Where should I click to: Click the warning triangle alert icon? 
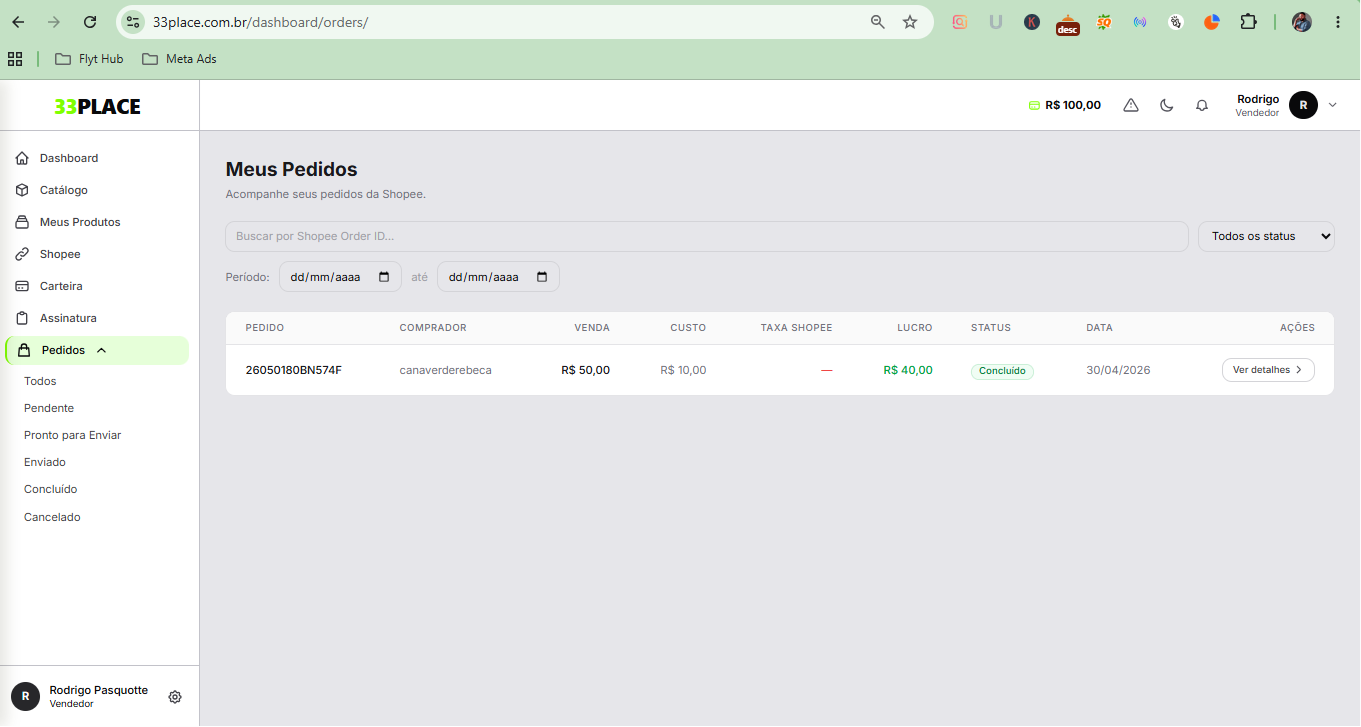[x=1131, y=105]
